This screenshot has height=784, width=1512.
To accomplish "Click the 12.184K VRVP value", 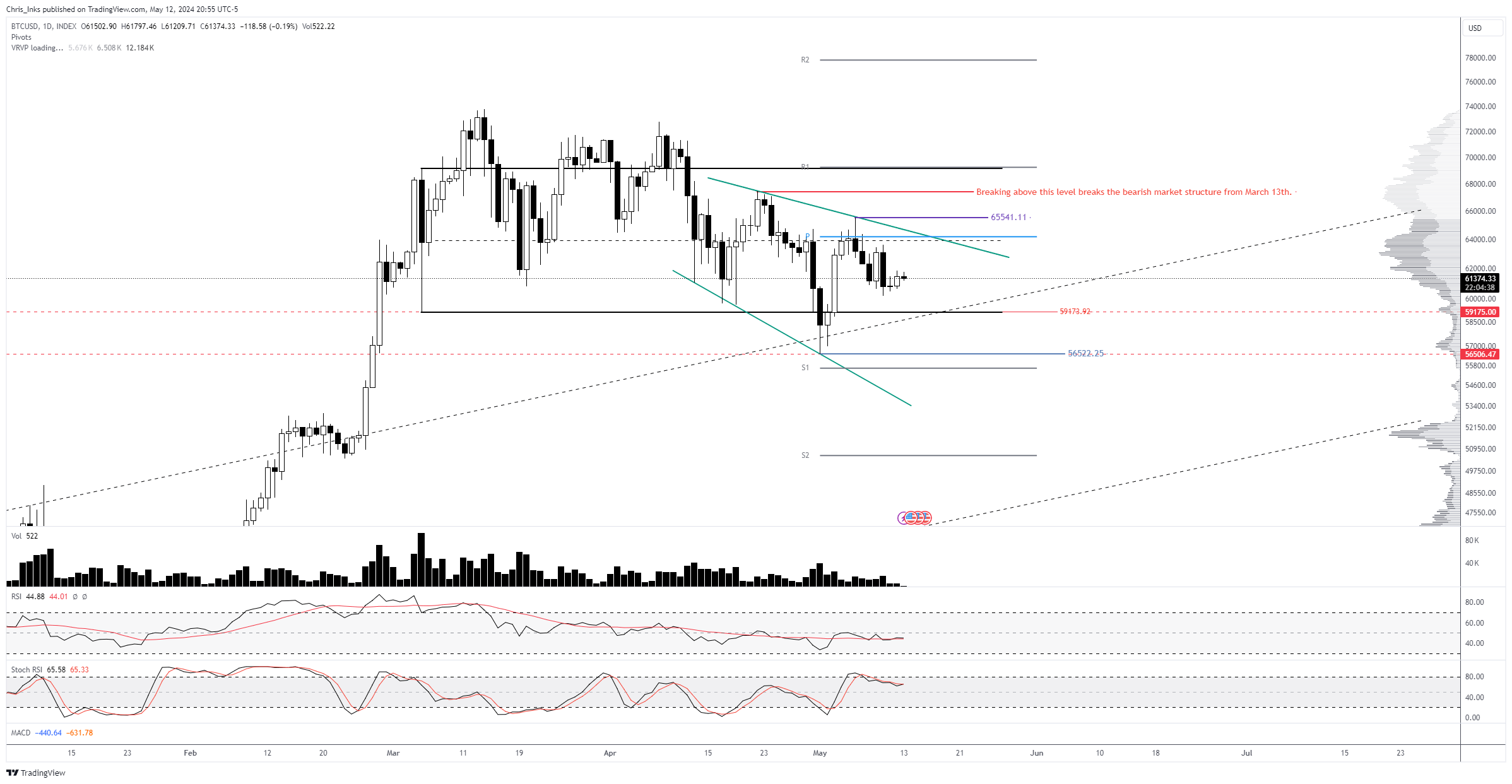I will pos(140,48).
